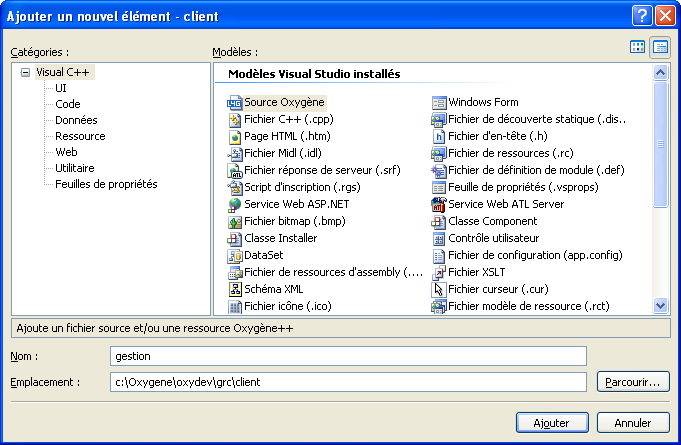Switch to large icons view
This screenshot has width=681, height=445.
[637, 47]
